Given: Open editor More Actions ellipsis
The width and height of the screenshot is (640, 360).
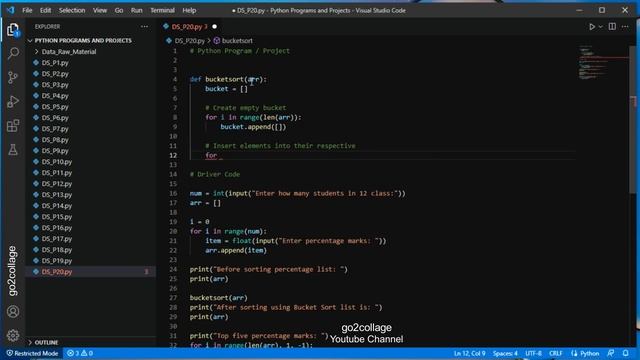Looking at the screenshot, I should 625,27.
